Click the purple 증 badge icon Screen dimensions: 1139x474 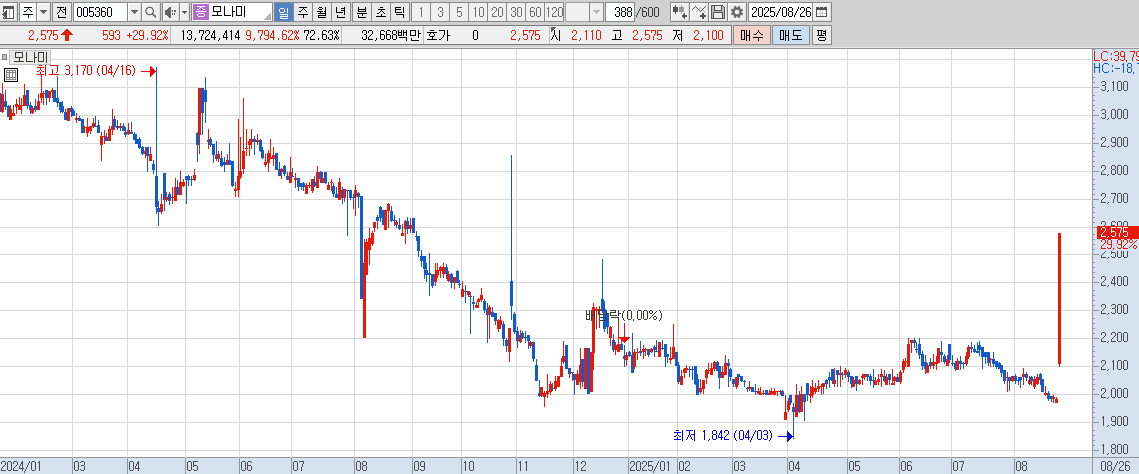coord(200,12)
